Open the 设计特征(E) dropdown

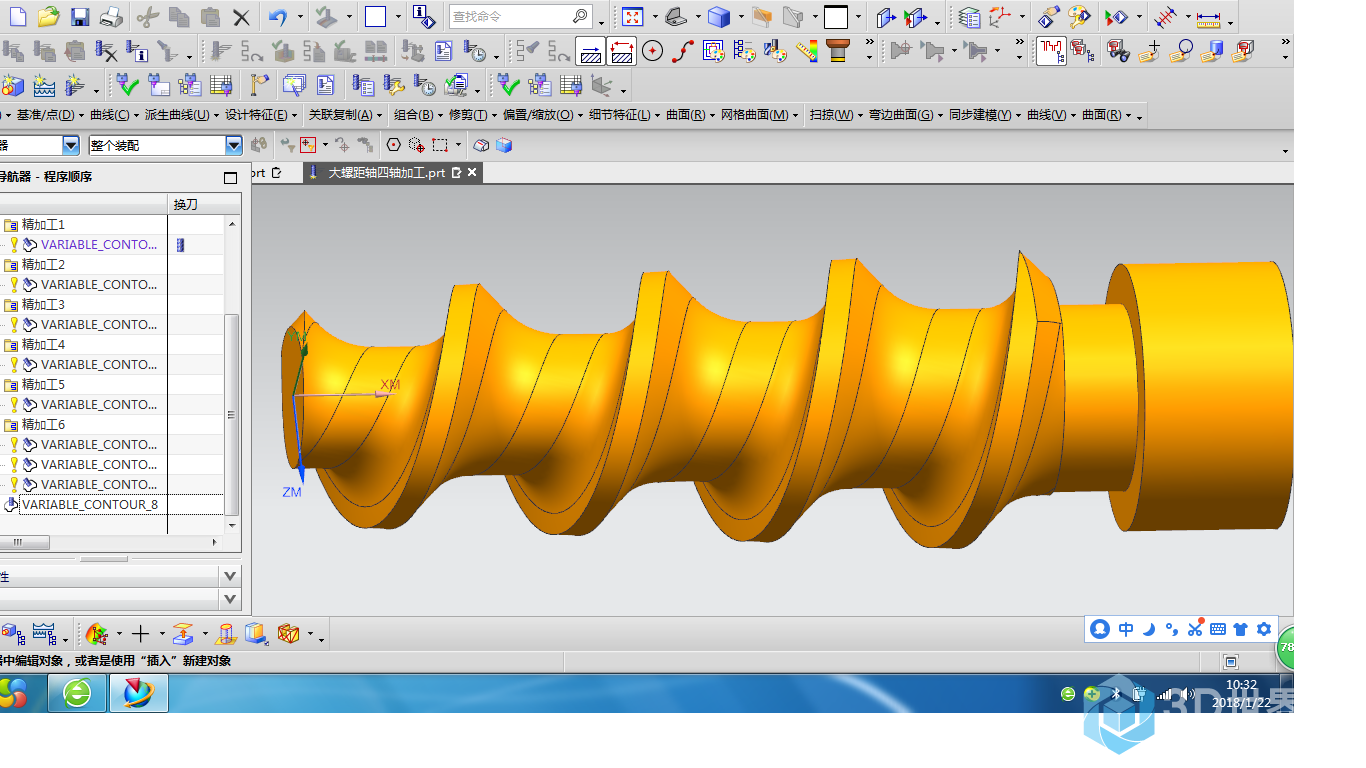[263, 115]
